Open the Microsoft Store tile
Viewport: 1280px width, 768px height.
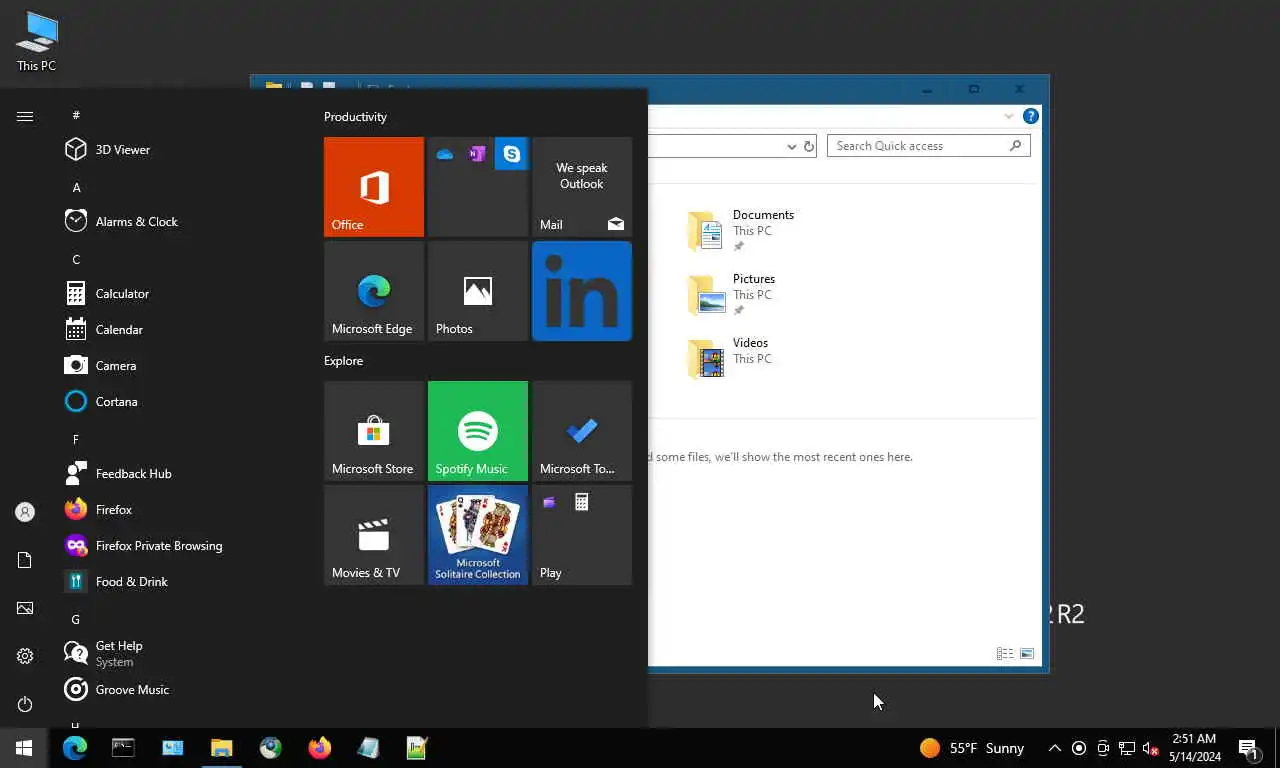(374, 431)
